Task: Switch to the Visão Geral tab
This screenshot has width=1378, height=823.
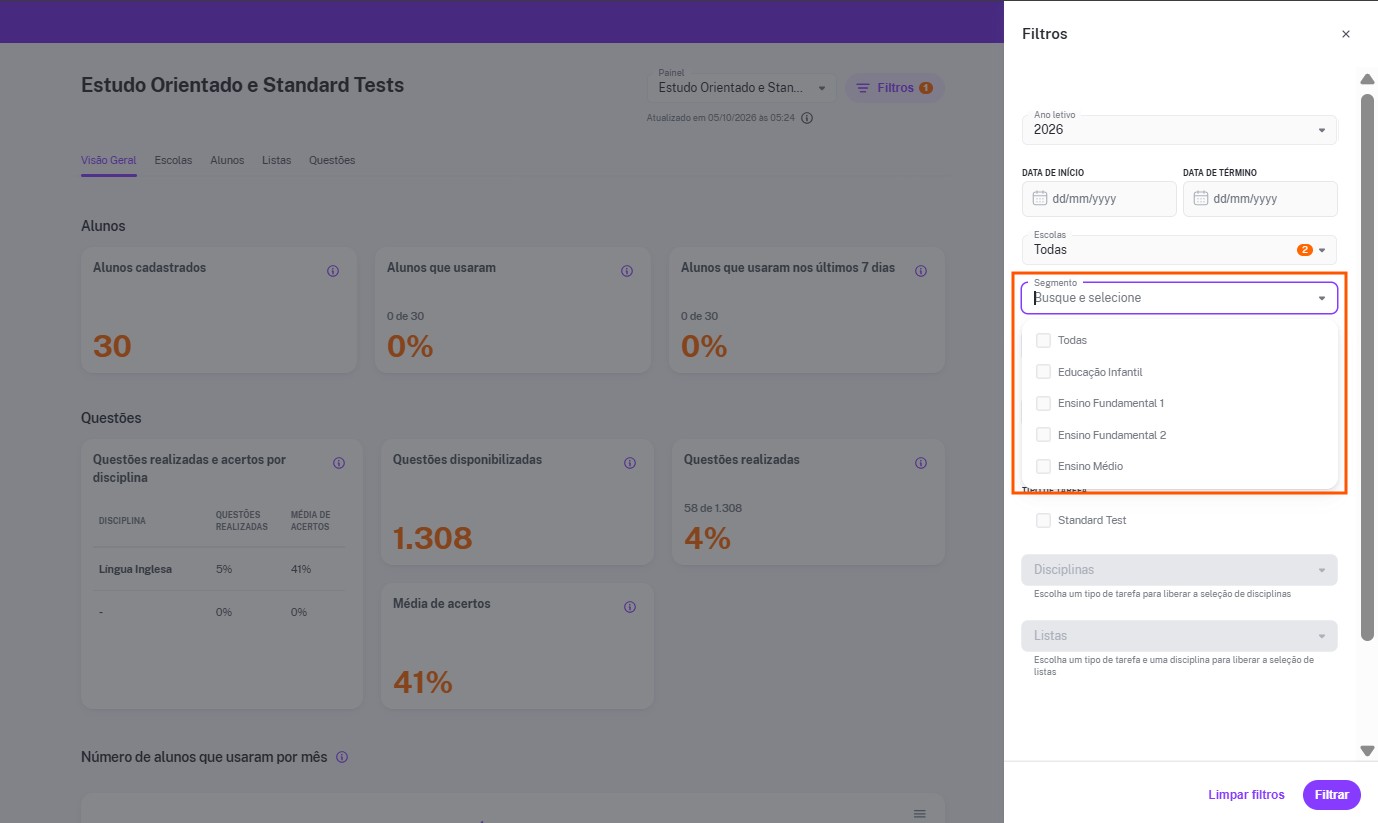Action: pos(109,160)
